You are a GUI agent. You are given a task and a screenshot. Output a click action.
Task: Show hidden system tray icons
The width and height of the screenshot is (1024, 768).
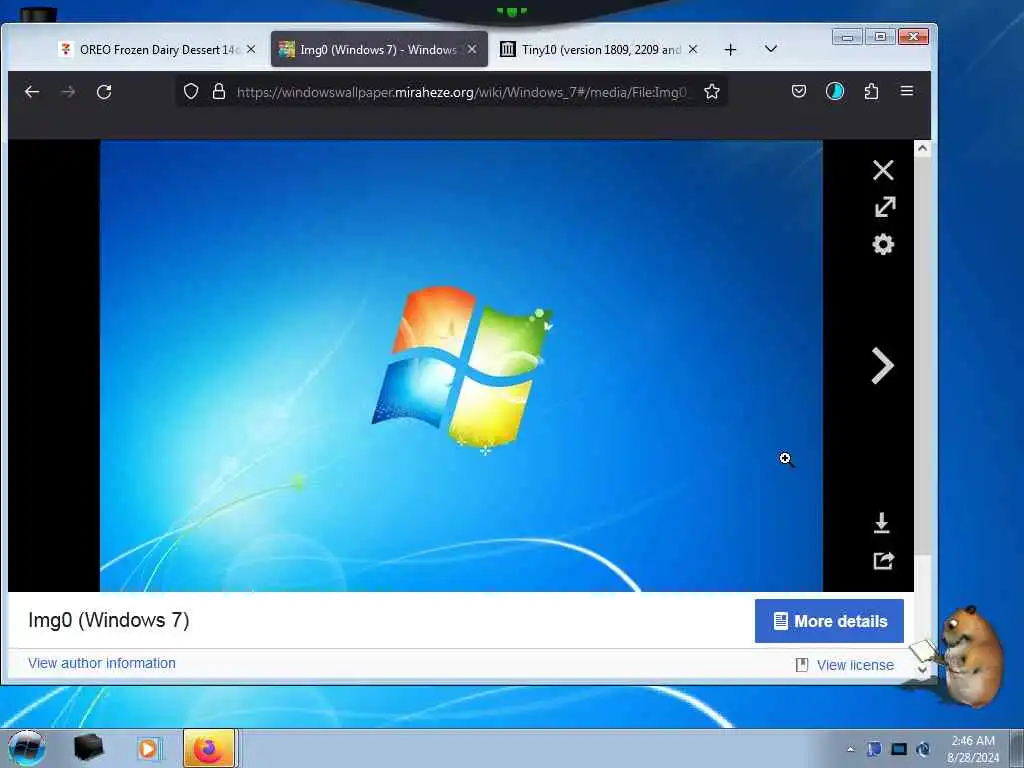(x=850, y=749)
